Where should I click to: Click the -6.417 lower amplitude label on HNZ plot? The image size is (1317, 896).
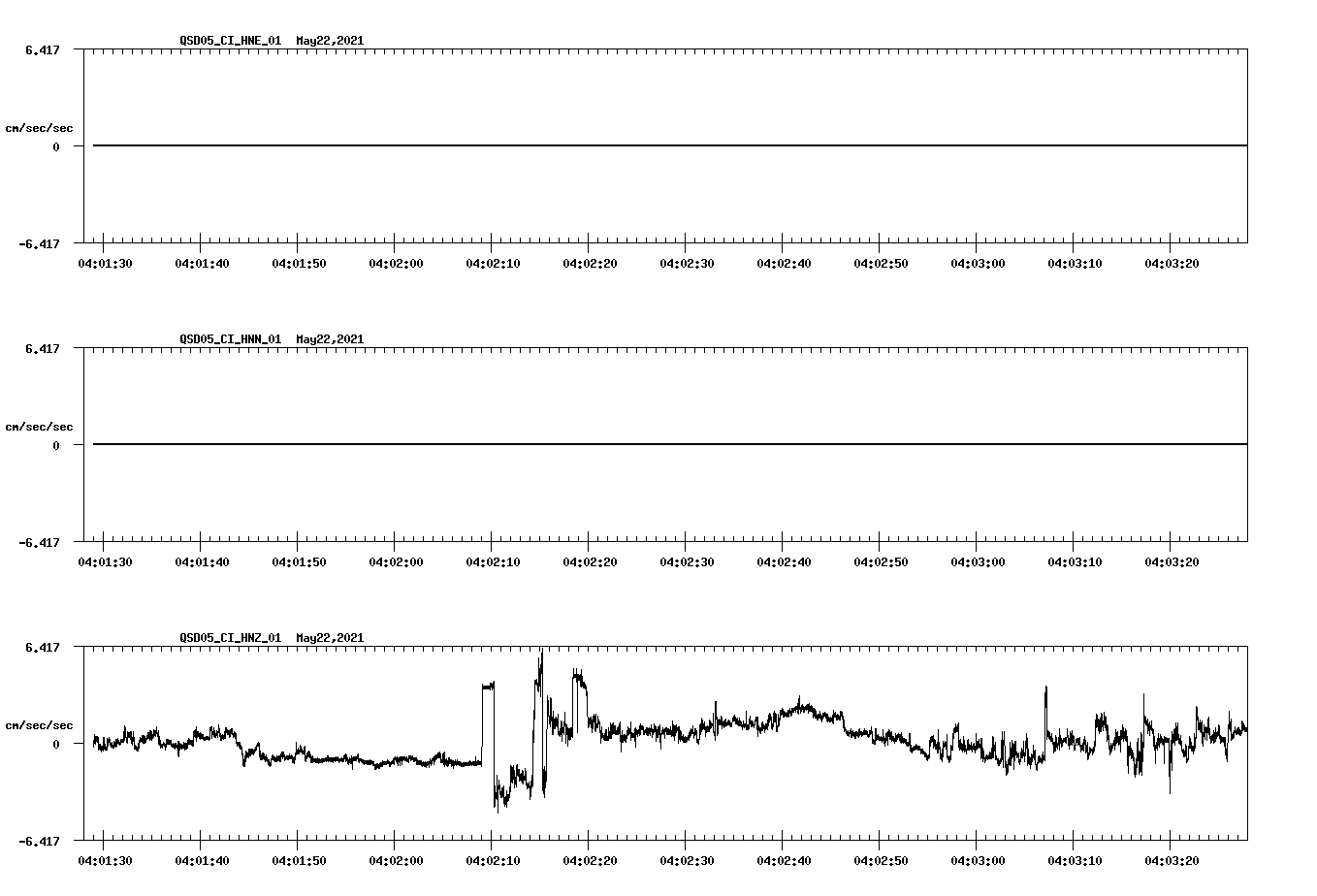click(x=37, y=840)
